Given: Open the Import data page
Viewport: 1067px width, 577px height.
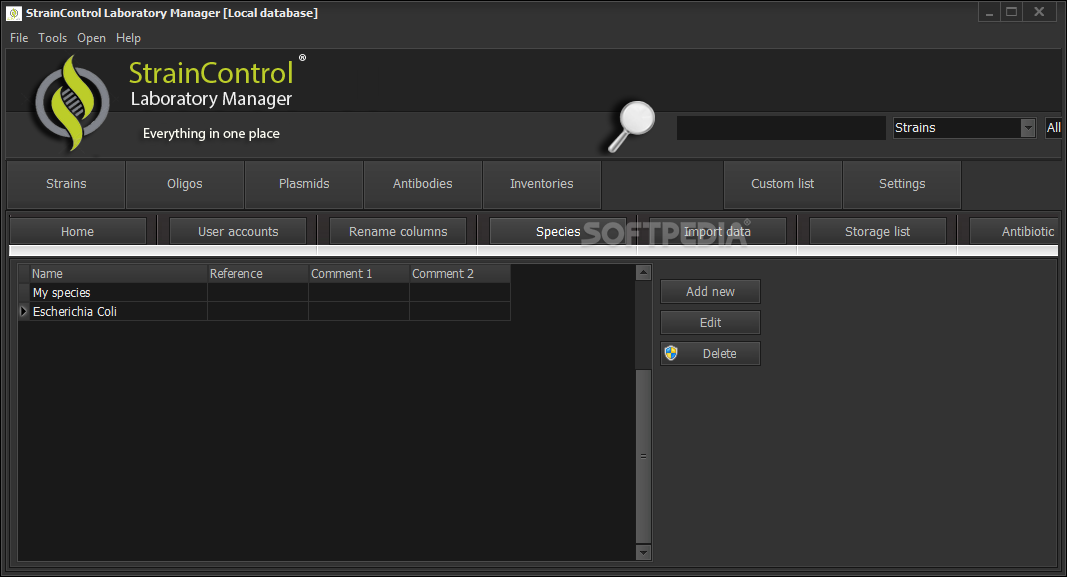Looking at the screenshot, I should [x=718, y=231].
